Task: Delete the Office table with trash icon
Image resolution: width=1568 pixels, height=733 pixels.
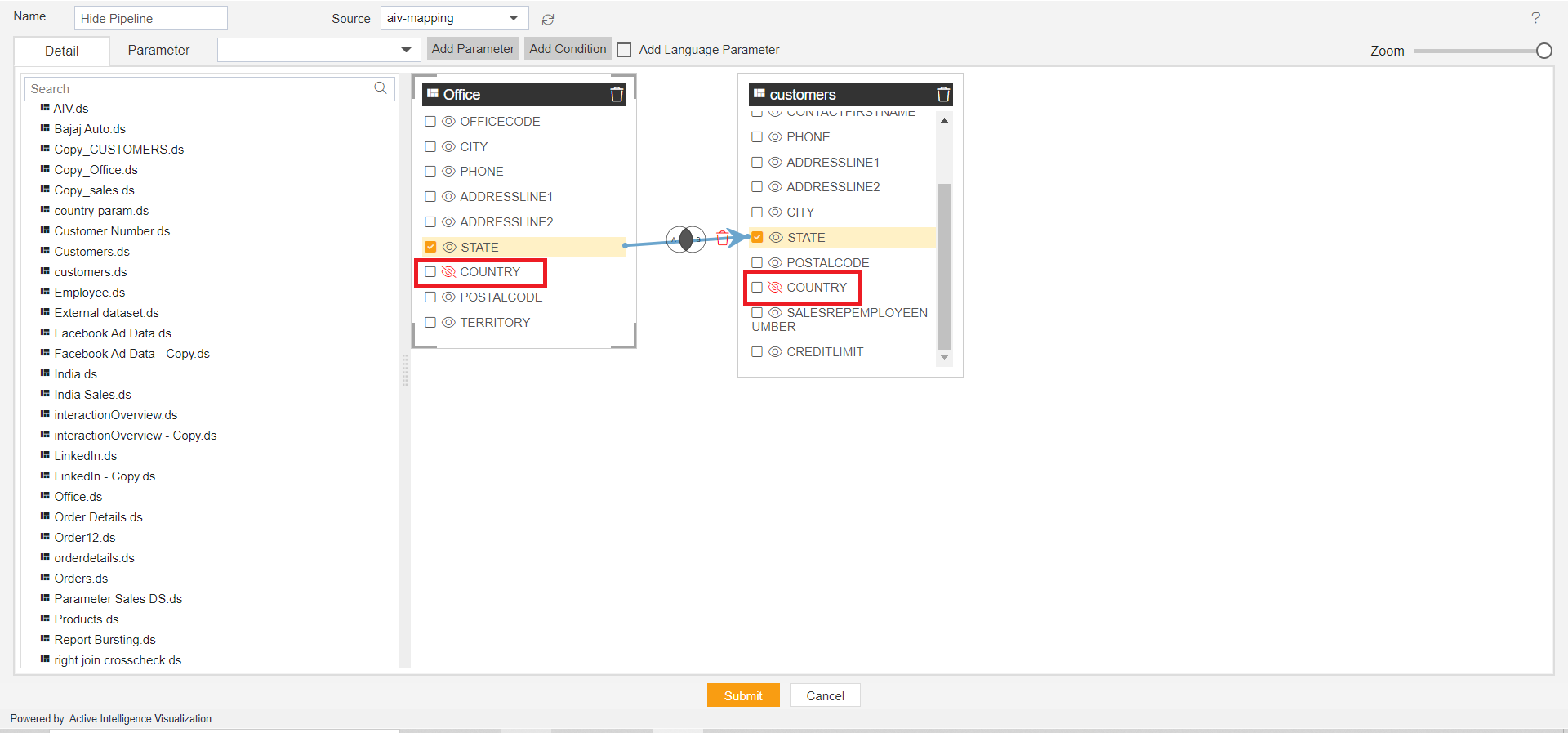Action: coord(617,95)
